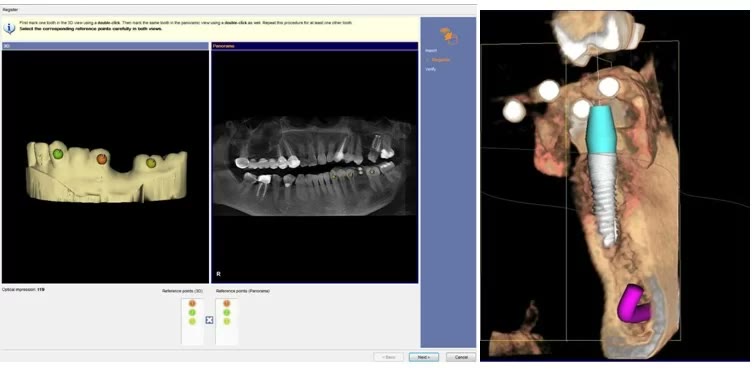Viewport: 754px width, 370px height.
Task: Click the Panorama view panel header
Action: [314, 46]
